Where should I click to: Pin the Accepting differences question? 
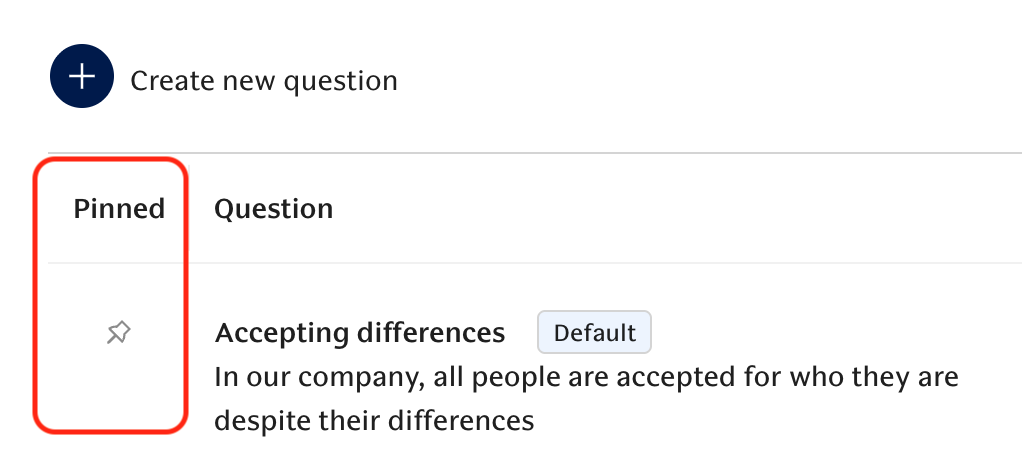118,333
